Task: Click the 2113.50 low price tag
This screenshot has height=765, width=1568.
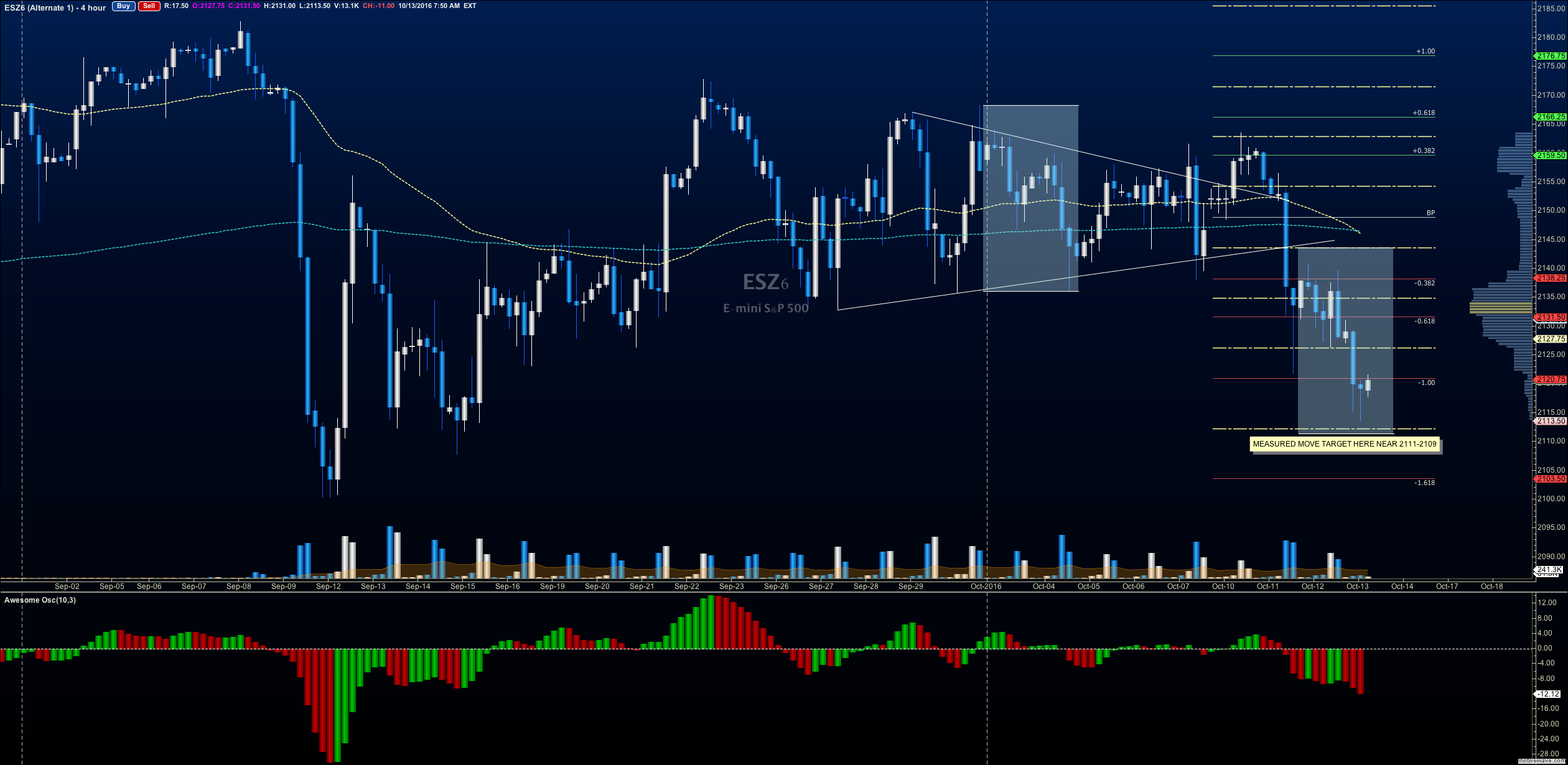Action: tap(1550, 421)
